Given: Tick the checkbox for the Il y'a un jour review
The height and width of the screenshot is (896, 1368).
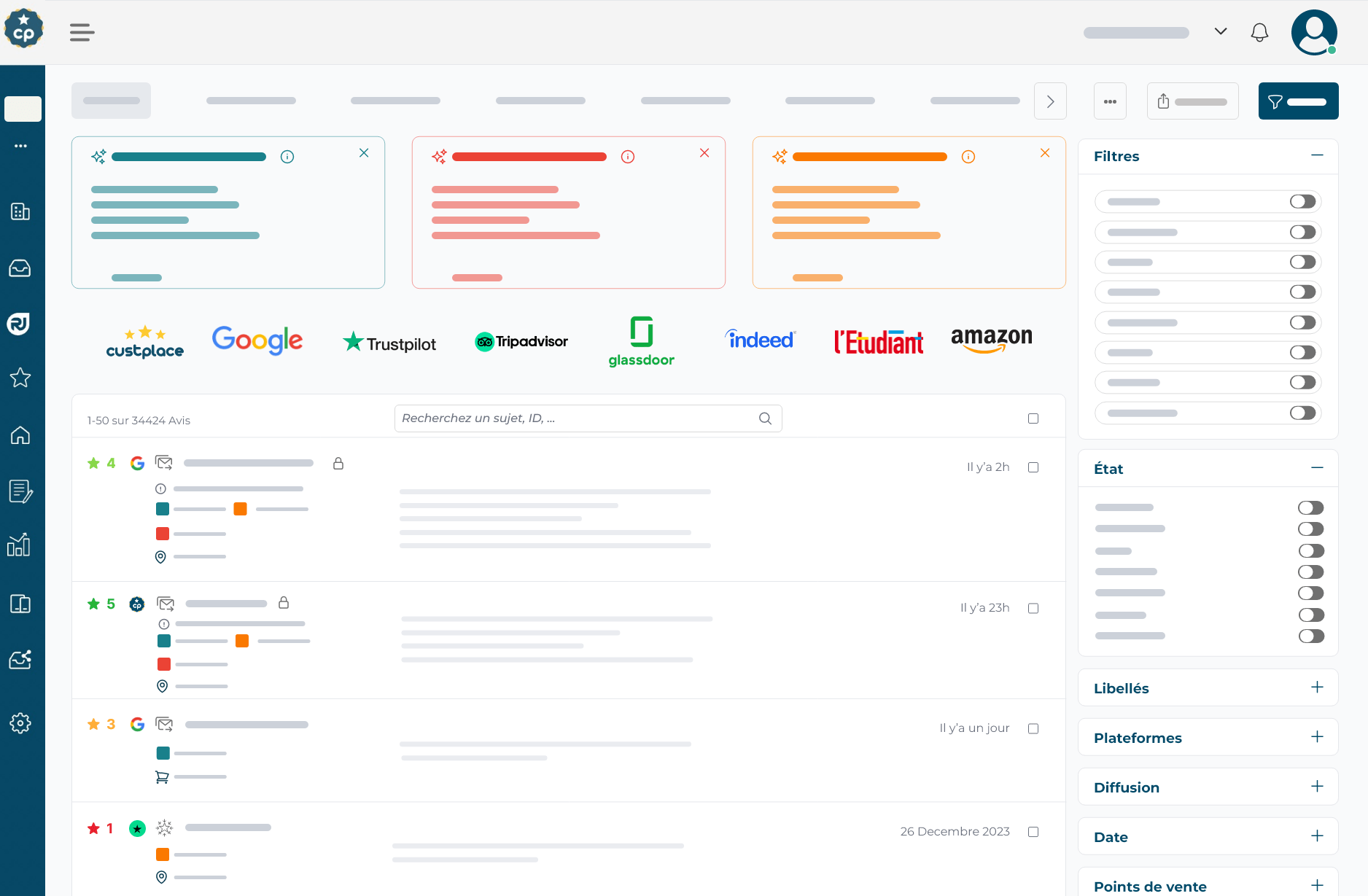Looking at the screenshot, I should (x=1033, y=728).
